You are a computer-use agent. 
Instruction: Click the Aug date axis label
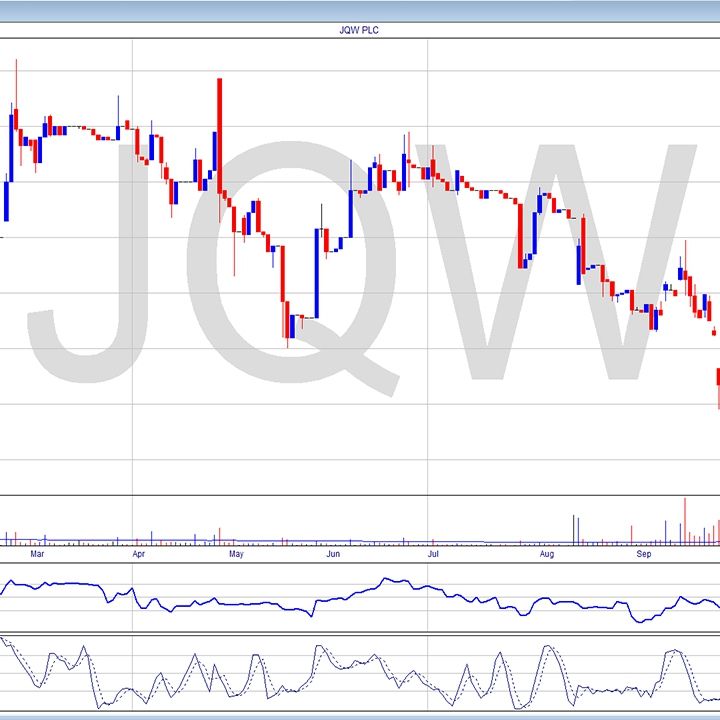click(x=547, y=552)
